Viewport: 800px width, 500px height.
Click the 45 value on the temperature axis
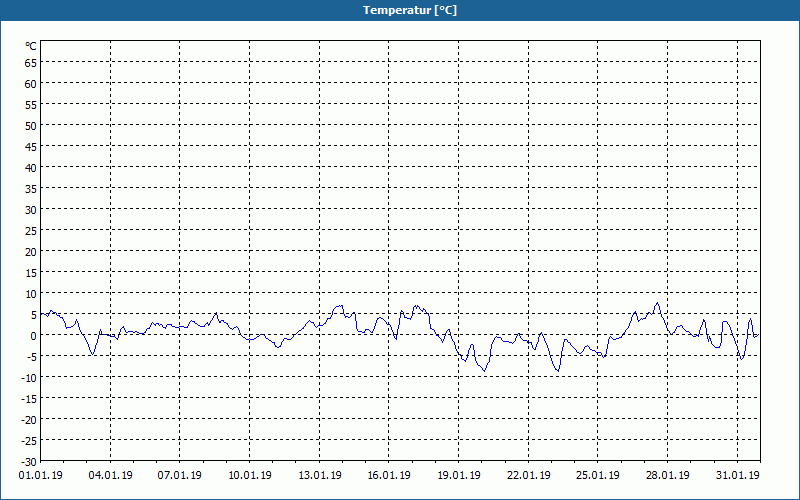point(31,147)
